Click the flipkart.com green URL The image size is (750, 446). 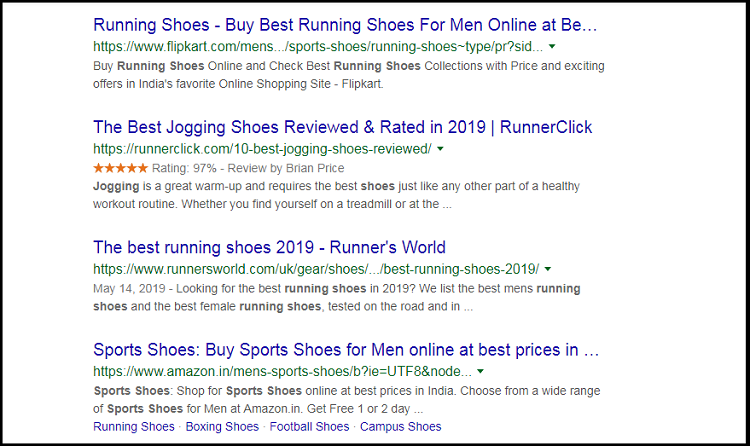point(318,46)
